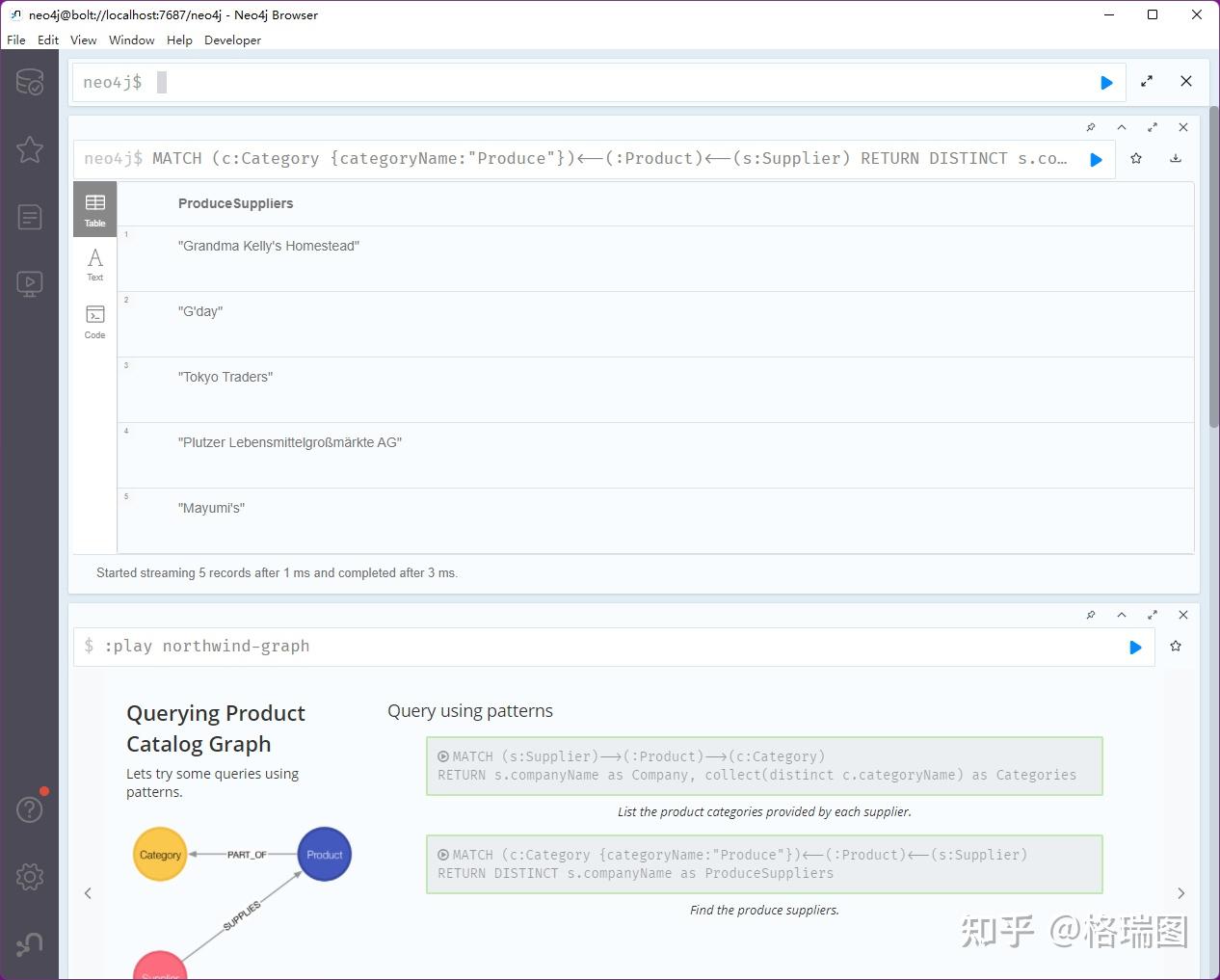Pin the MATCH result frame
This screenshot has height=980, width=1220.
(x=1091, y=127)
